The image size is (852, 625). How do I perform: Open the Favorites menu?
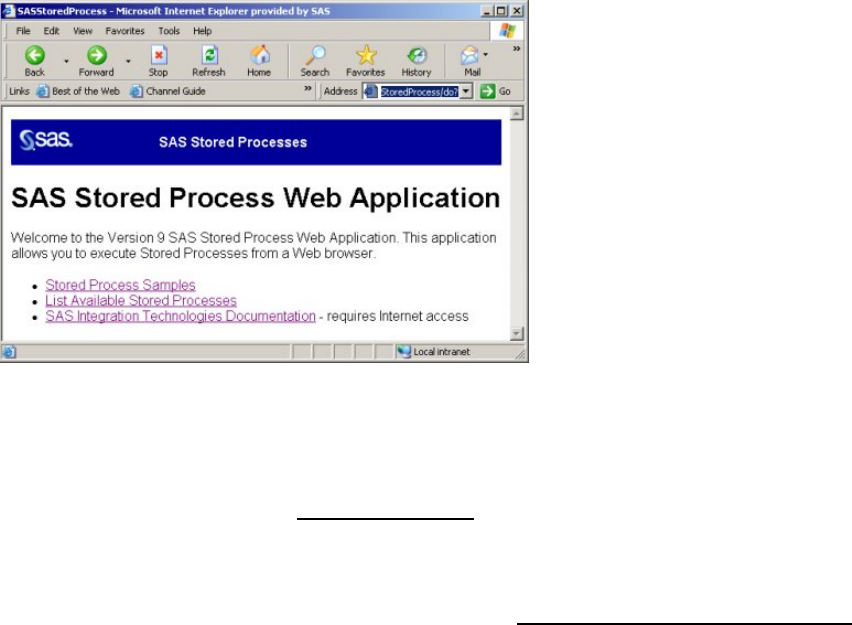[125, 31]
